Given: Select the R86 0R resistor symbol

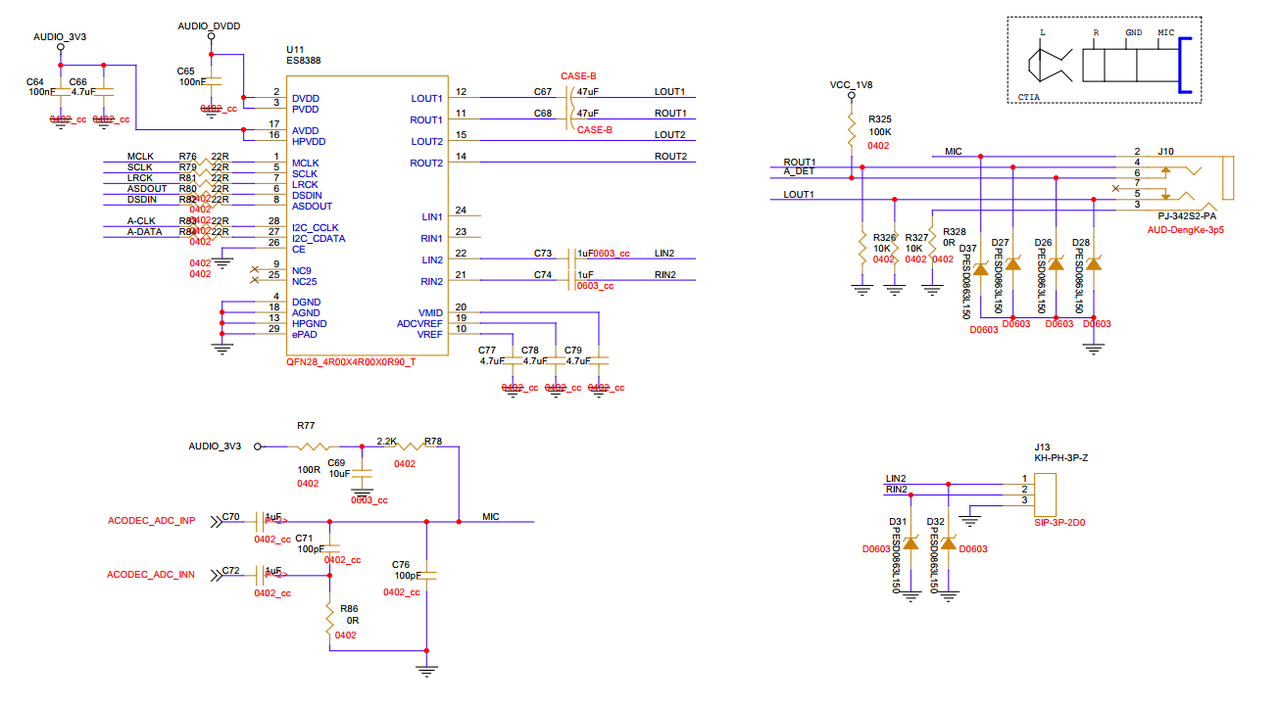Looking at the screenshot, I should click(328, 621).
